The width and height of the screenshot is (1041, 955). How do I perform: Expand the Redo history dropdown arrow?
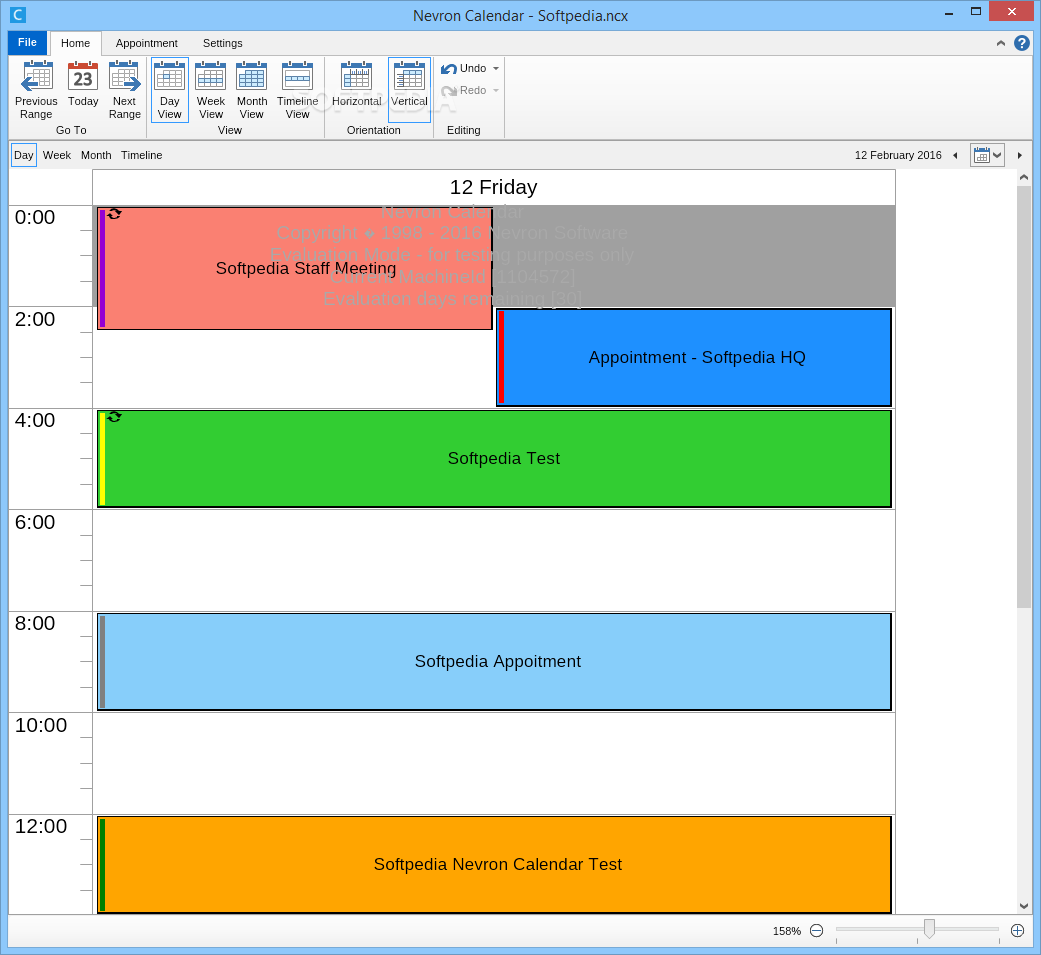click(x=496, y=90)
